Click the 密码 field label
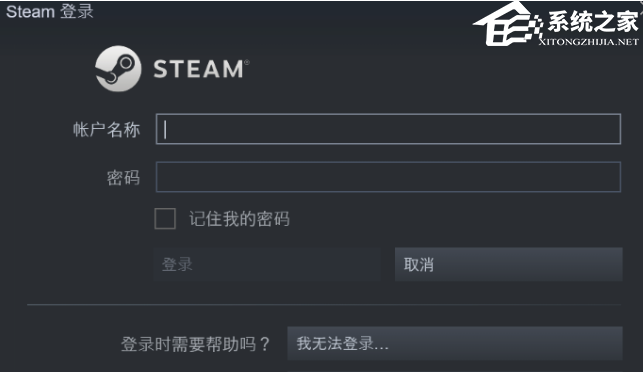The height and width of the screenshot is (372, 643). tap(123, 178)
